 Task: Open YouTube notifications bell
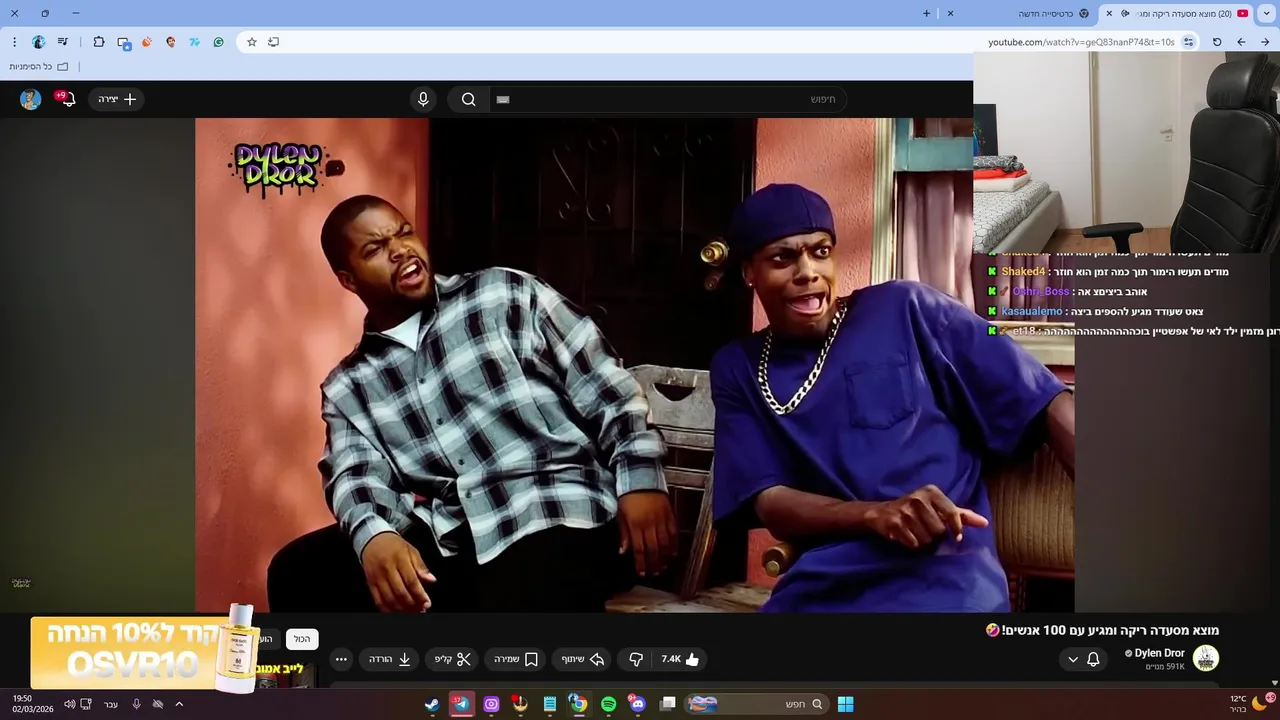(67, 99)
